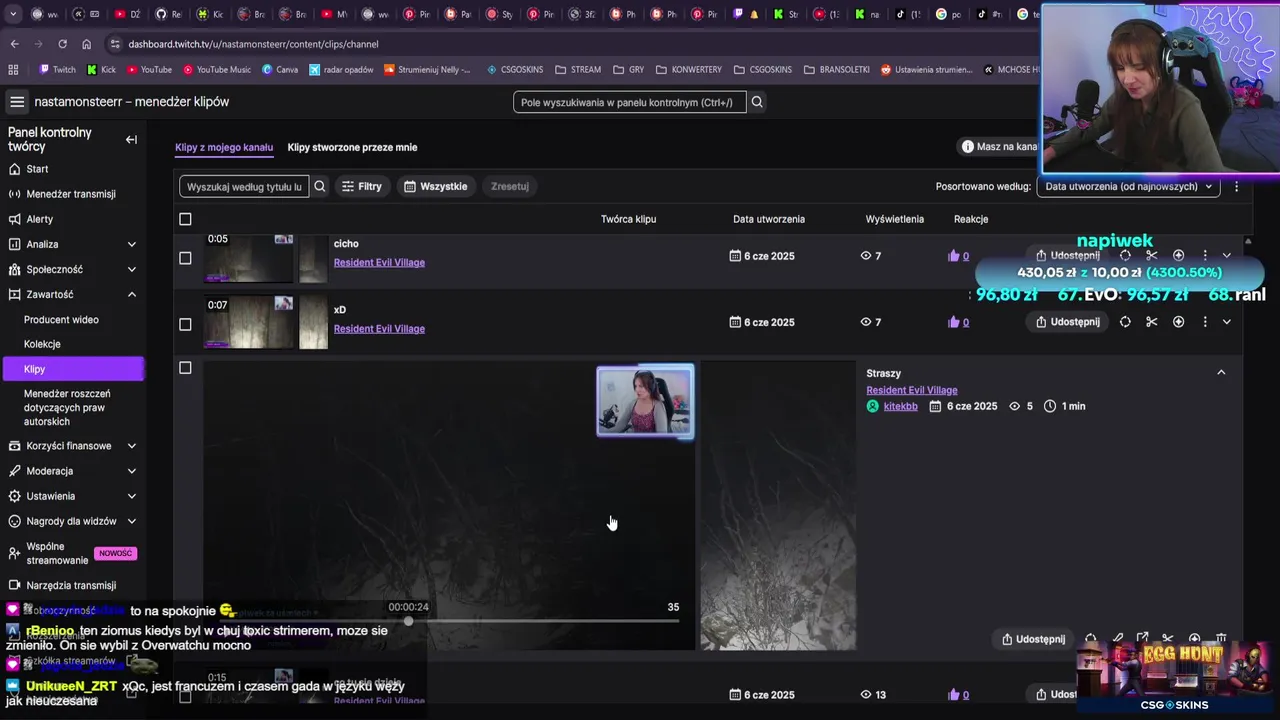Viewport: 1280px width, 720px height.
Task: Tick the select-all clips checkbox in header
Action: [x=185, y=219]
